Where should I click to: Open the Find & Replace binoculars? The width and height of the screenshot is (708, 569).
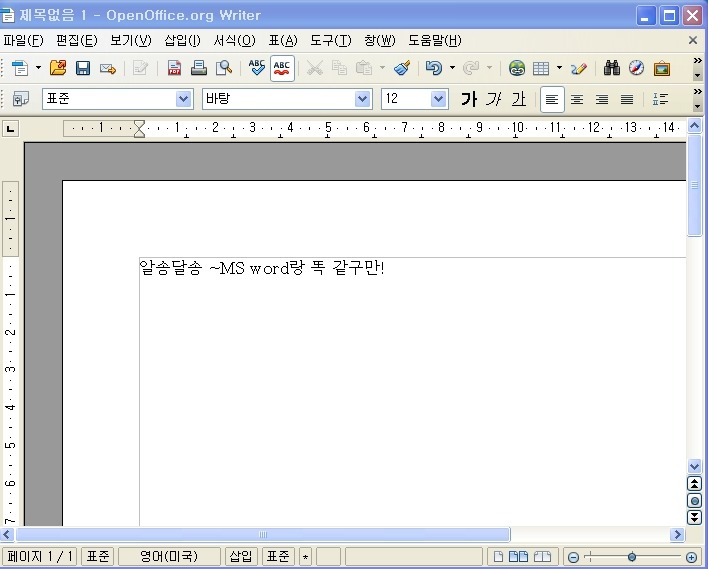coord(612,68)
